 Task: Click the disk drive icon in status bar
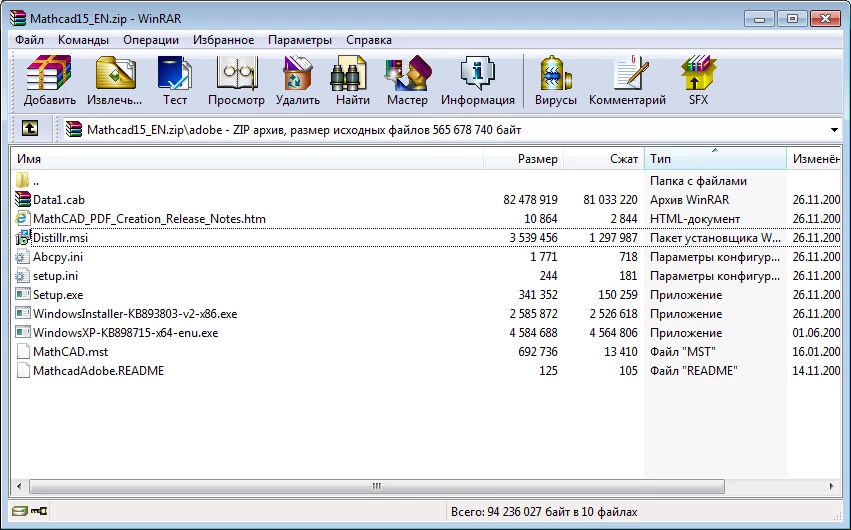[x=20, y=511]
